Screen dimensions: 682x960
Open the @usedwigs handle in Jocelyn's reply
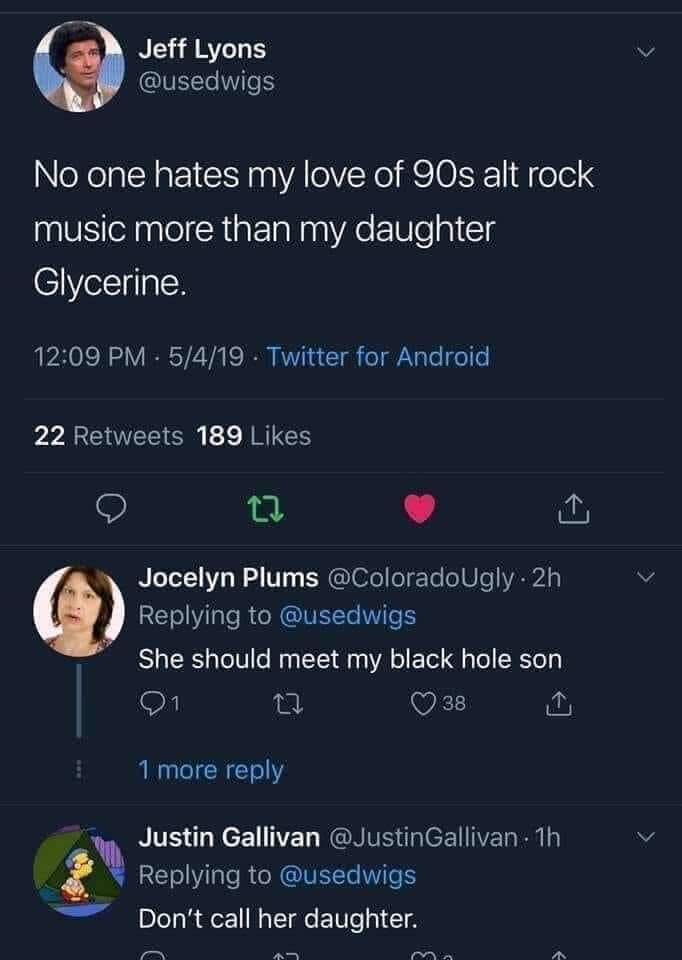pyautogui.click(x=346, y=616)
